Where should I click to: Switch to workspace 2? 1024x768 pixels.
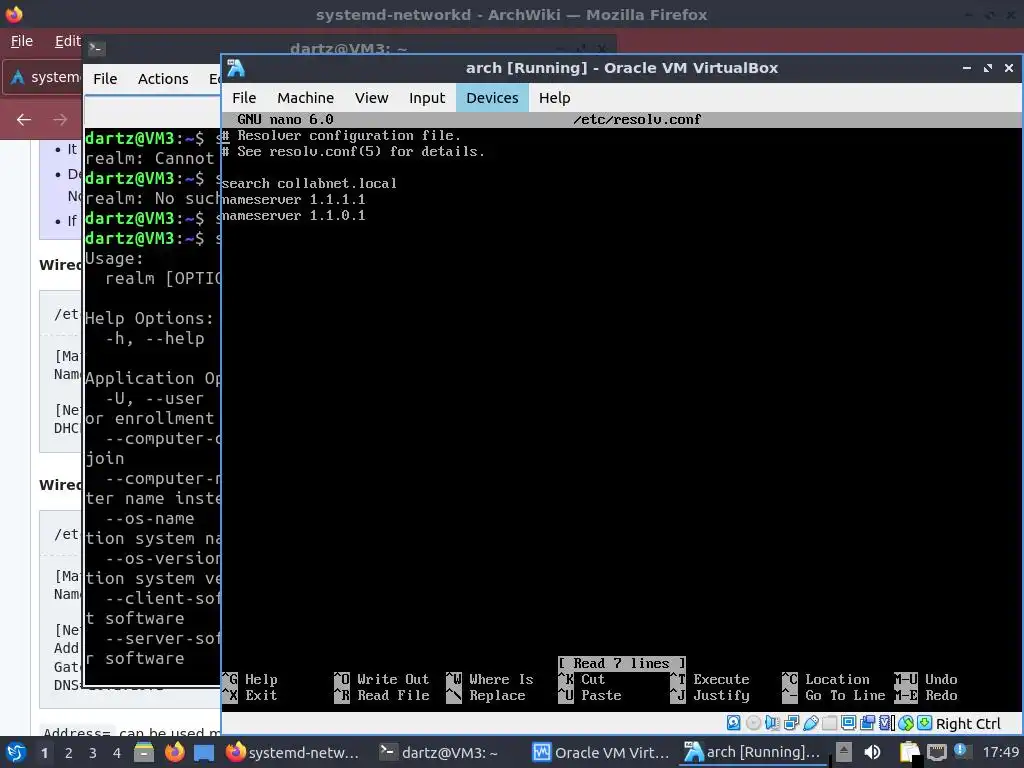pyautogui.click(x=69, y=753)
